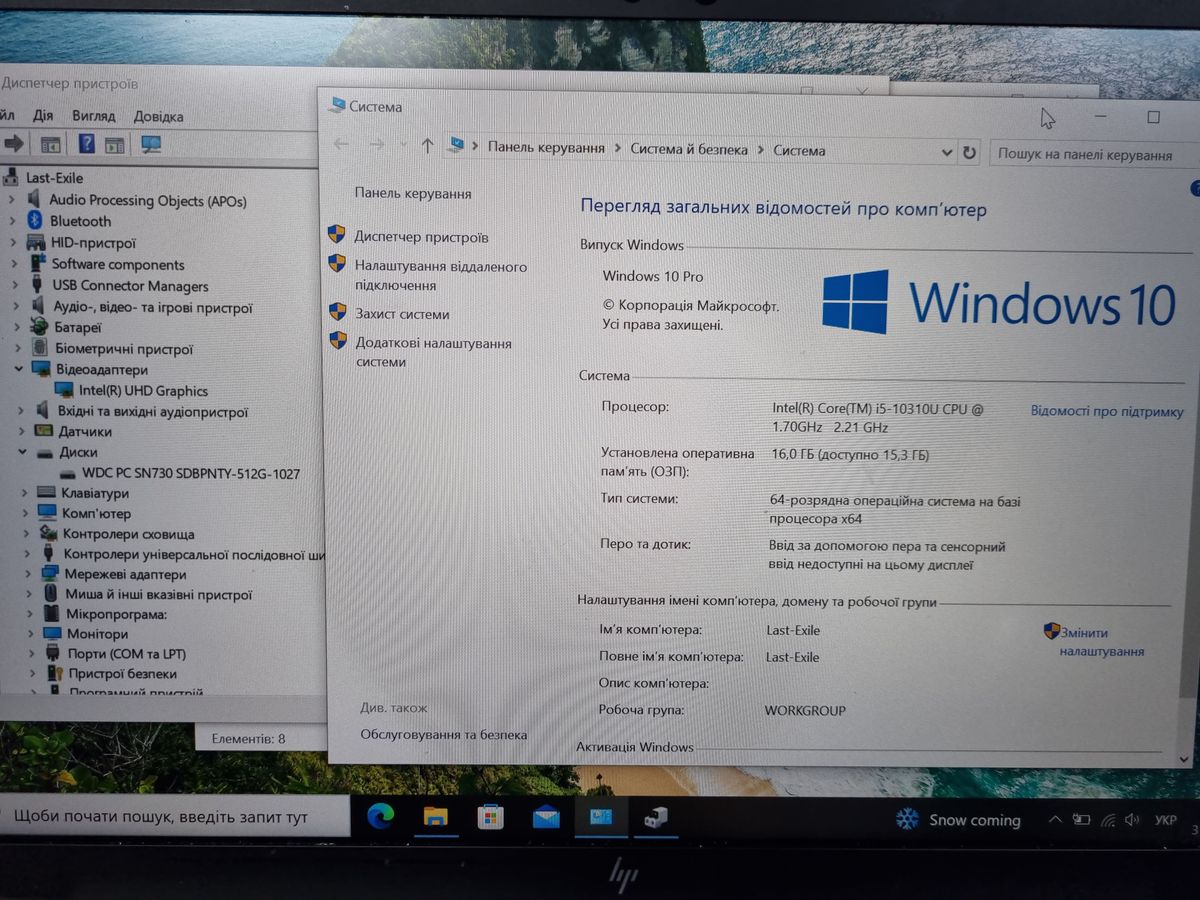Image resolution: width=1200 pixels, height=900 pixels.
Task: Open Mail app from the taskbar
Action: [x=546, y=817]
